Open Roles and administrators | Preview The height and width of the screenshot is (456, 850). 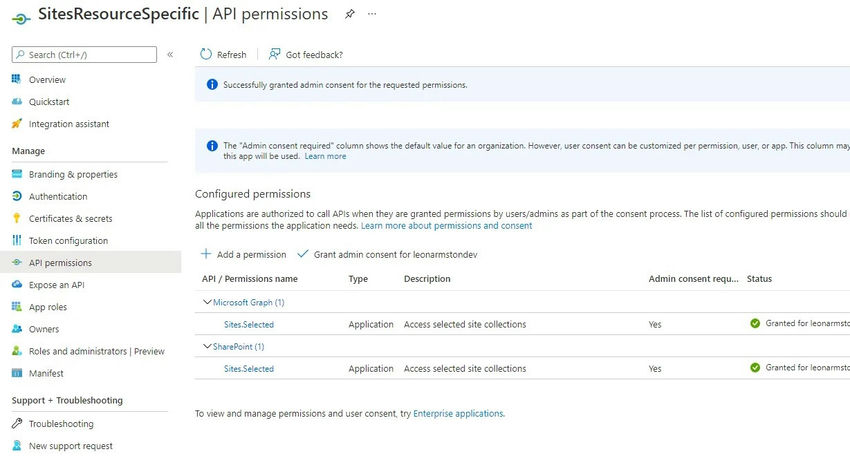[96, 351]
